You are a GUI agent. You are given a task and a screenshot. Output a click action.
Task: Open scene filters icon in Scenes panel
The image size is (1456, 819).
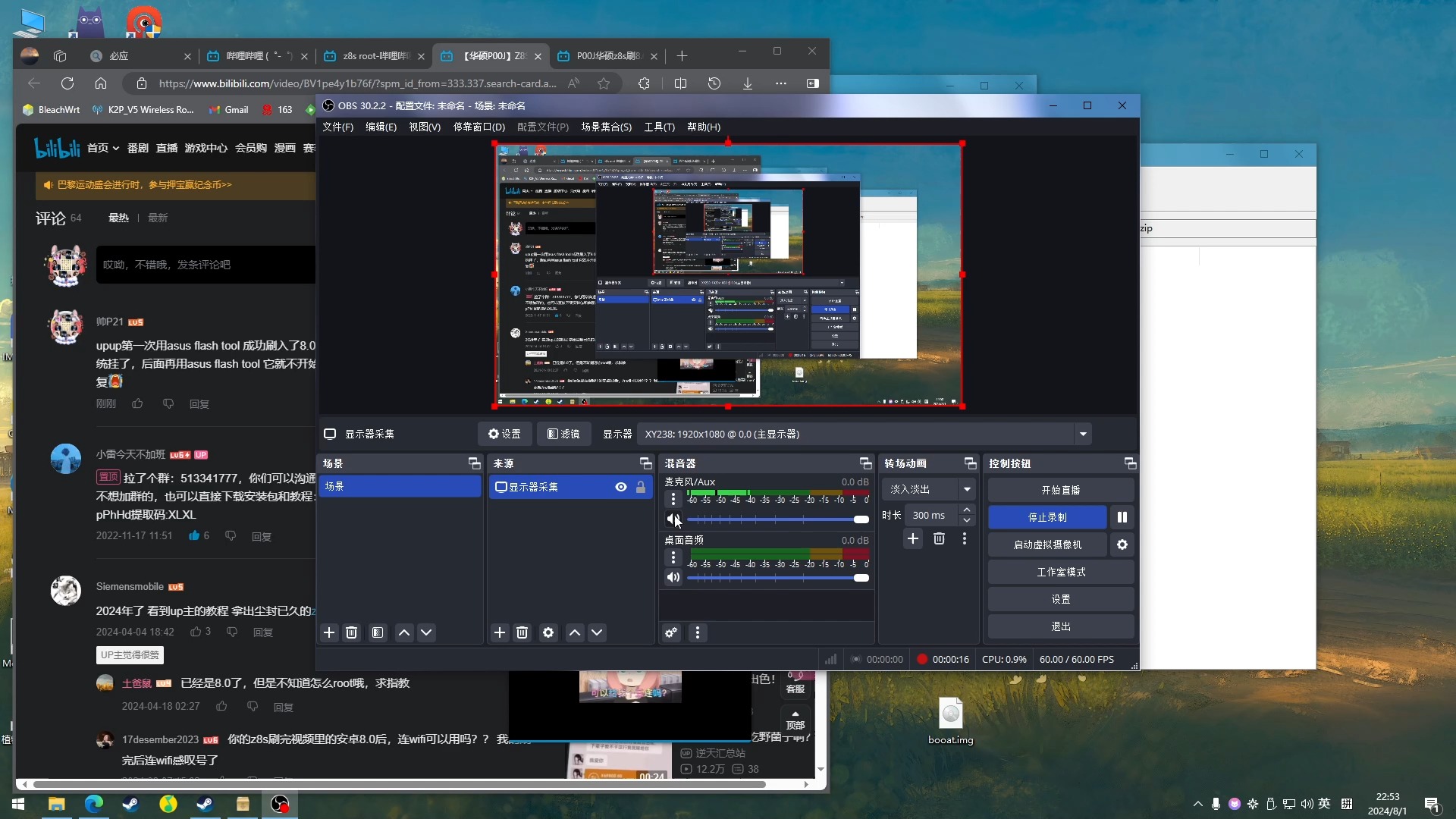(x=378, y=632)
